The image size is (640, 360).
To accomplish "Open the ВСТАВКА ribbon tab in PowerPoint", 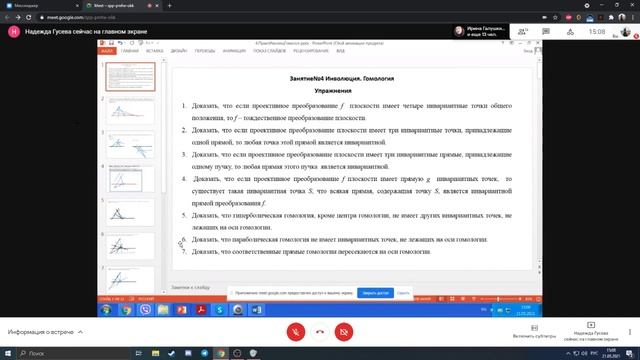I will 154,51.
